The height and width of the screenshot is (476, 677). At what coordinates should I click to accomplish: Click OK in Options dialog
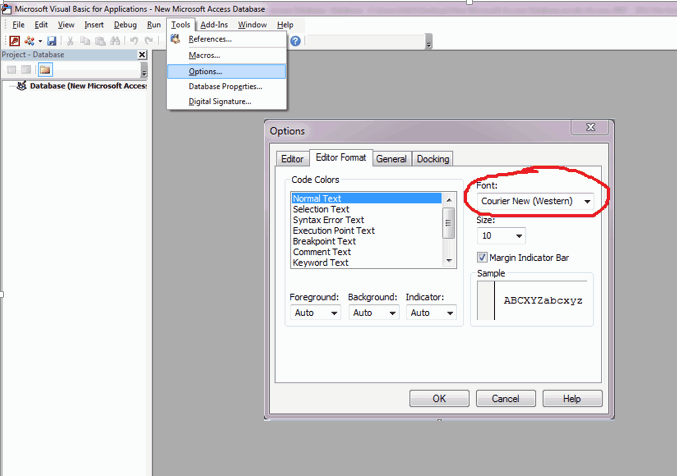(439, 398)
